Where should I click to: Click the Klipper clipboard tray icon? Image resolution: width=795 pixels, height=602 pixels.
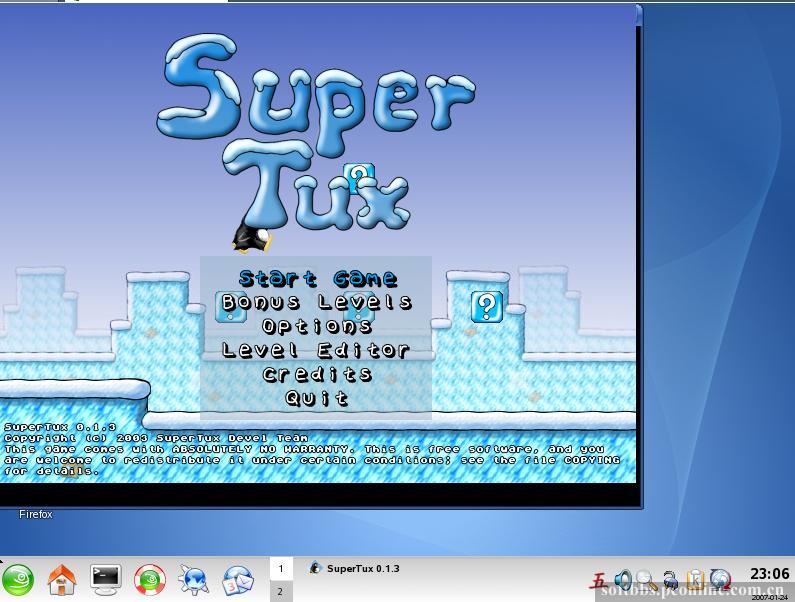[695, 580]
